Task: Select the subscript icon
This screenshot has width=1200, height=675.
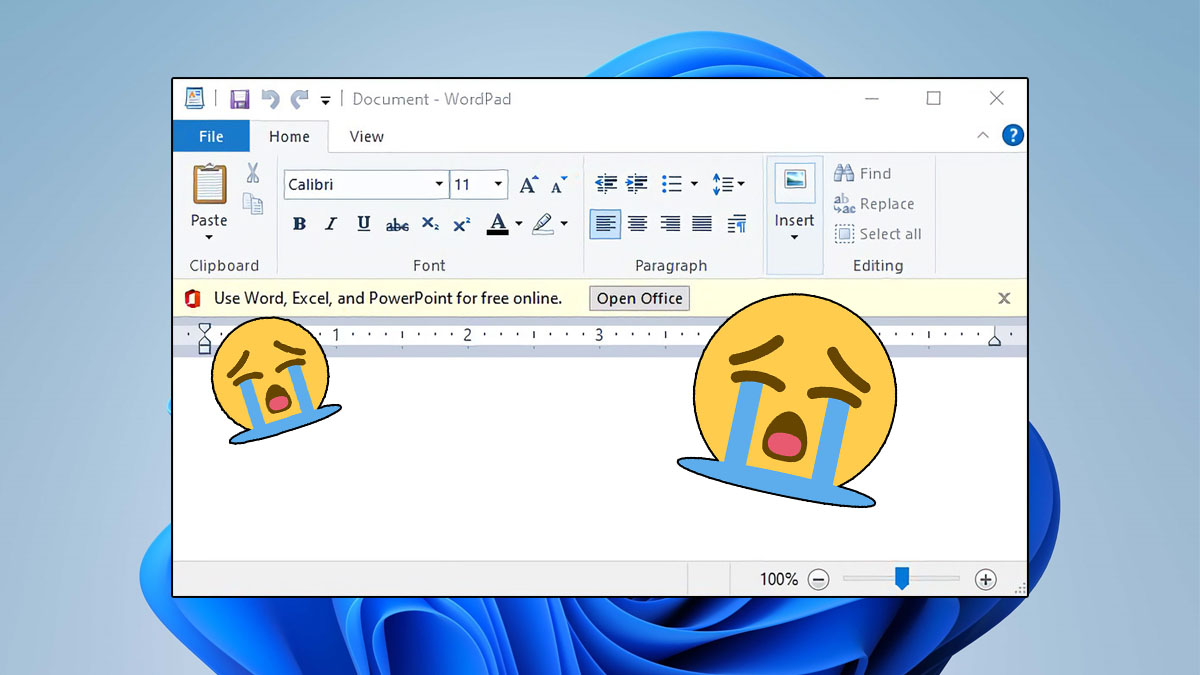Action: [x=429, y=223]
